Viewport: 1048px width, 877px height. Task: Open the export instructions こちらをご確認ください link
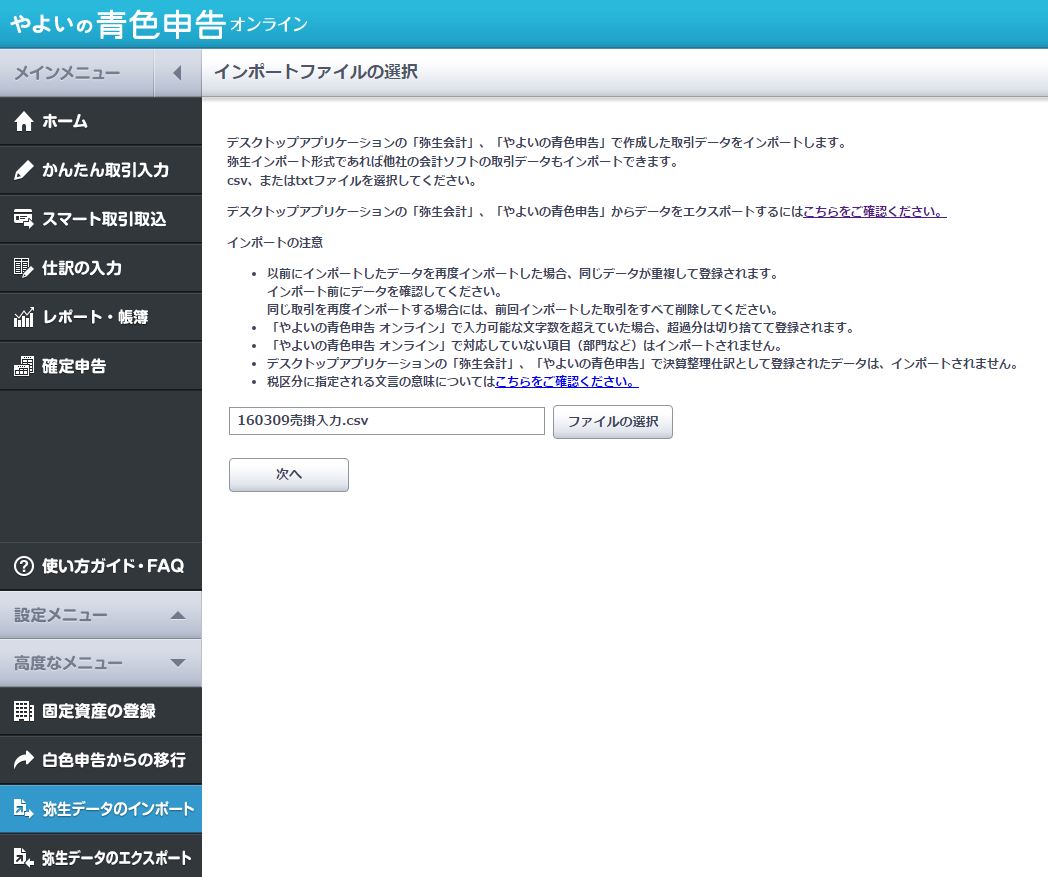pos(874,212)
